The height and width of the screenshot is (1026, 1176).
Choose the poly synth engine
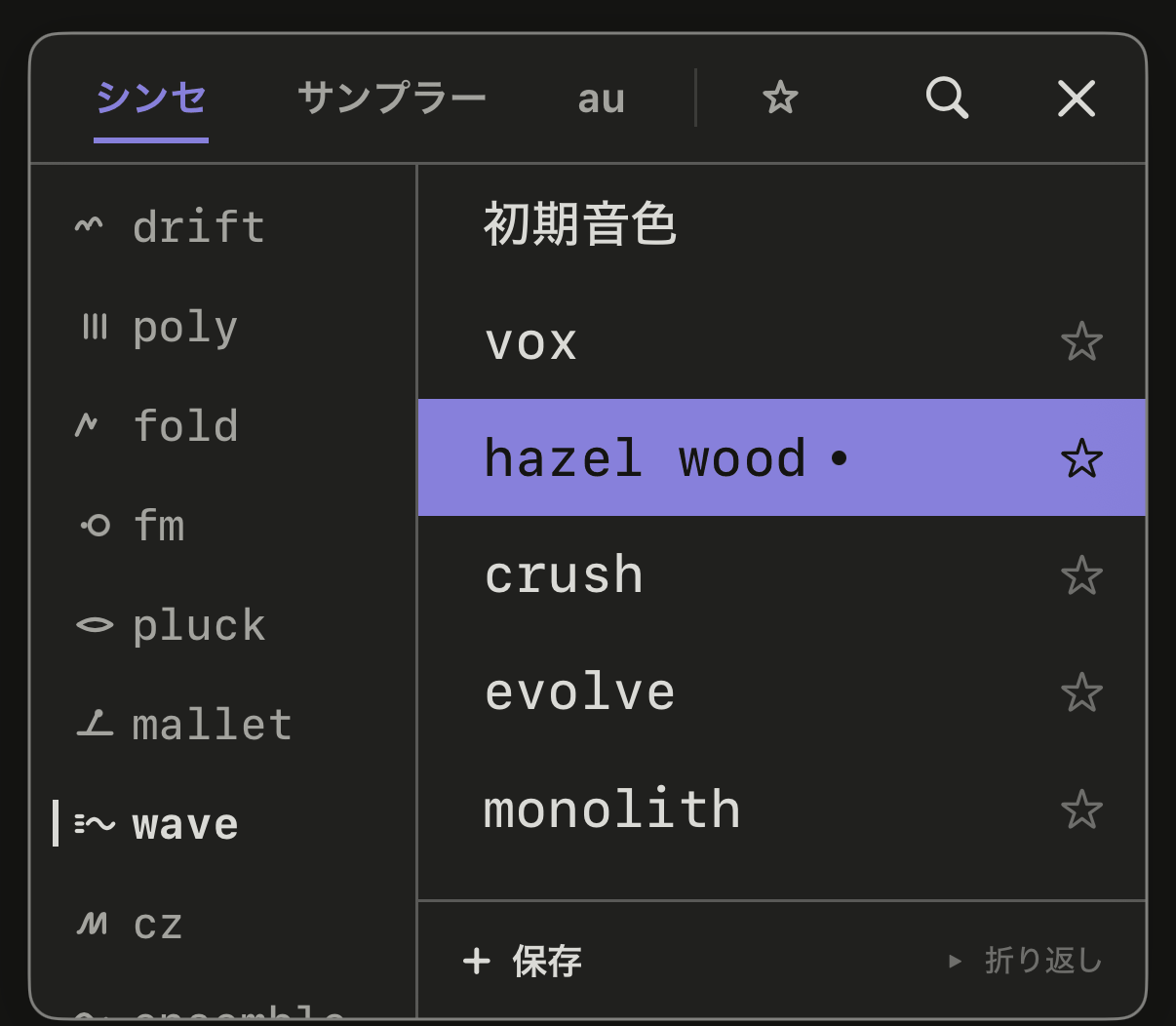point(223,326)
